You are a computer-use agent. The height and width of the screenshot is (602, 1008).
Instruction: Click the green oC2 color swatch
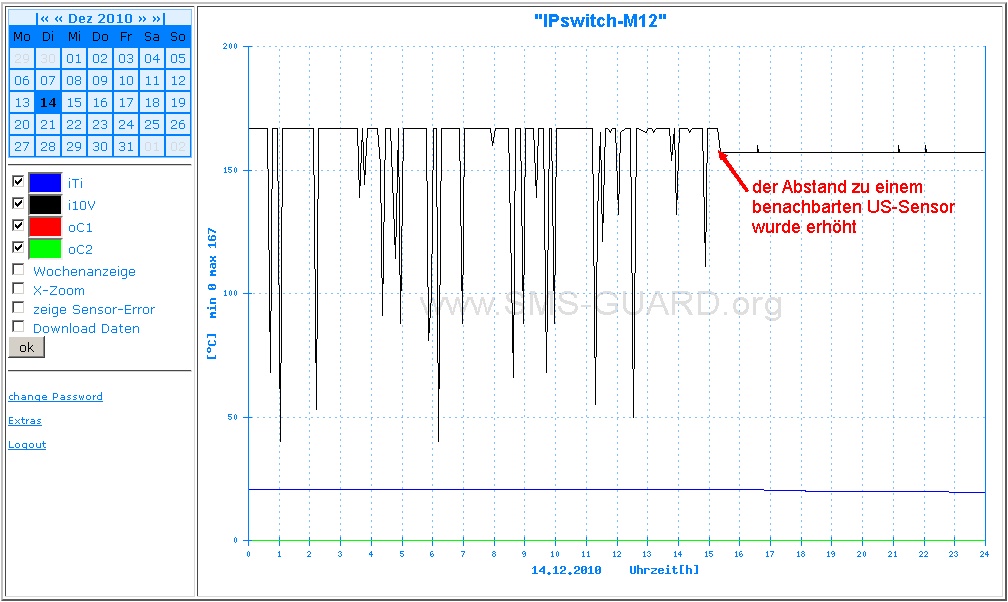point(45,248)
